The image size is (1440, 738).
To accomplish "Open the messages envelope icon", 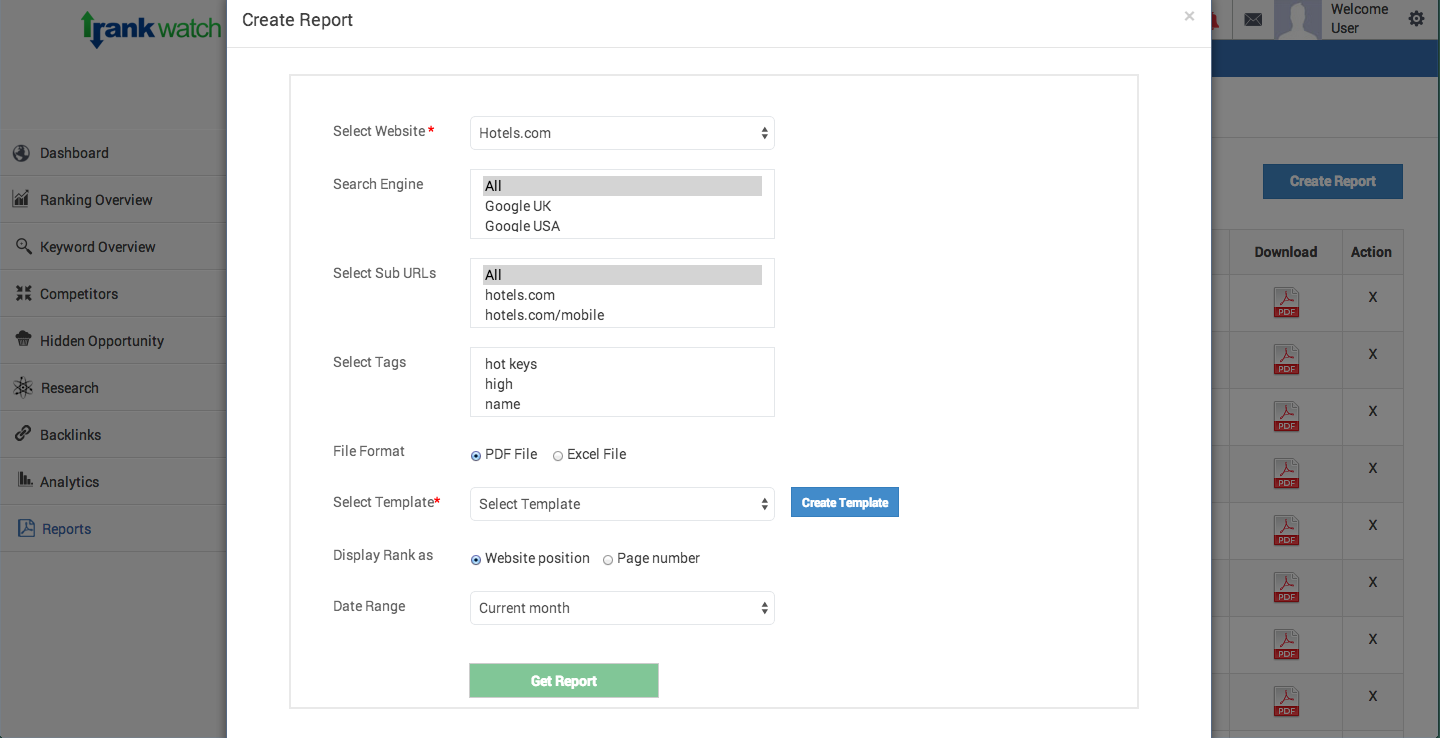I will [1253, 19].
